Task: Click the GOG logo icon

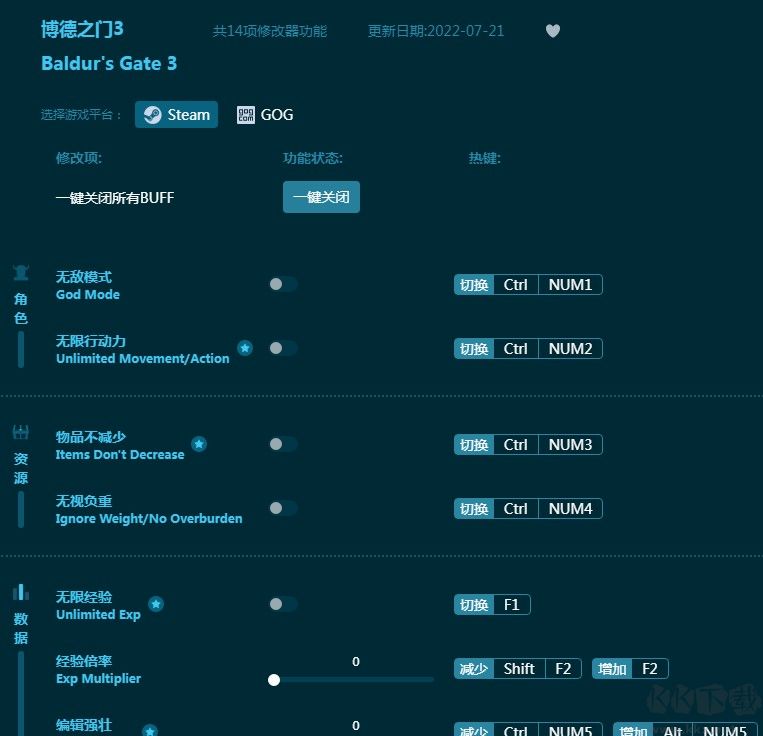Action: (x=246, y=115)
